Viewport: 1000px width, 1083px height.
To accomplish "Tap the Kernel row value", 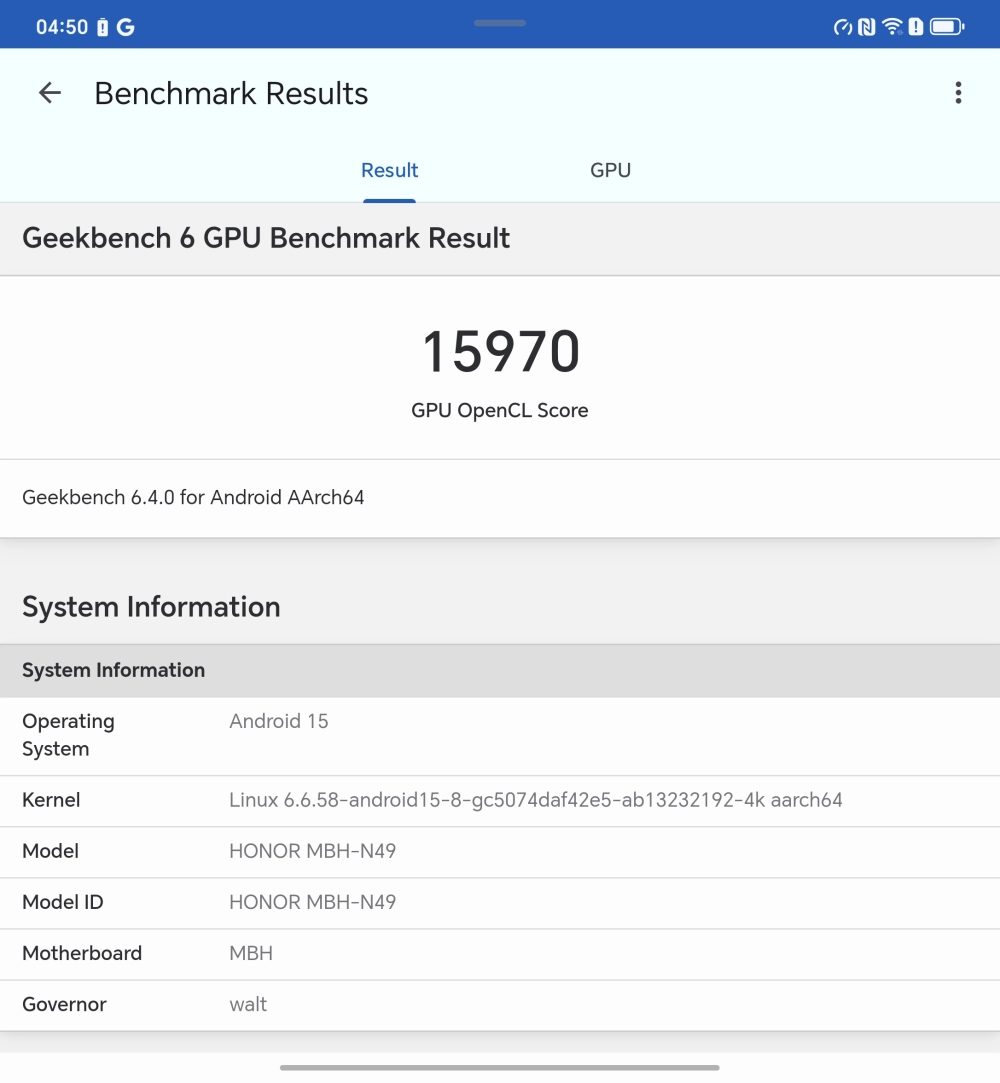I will tap(535, 800).
